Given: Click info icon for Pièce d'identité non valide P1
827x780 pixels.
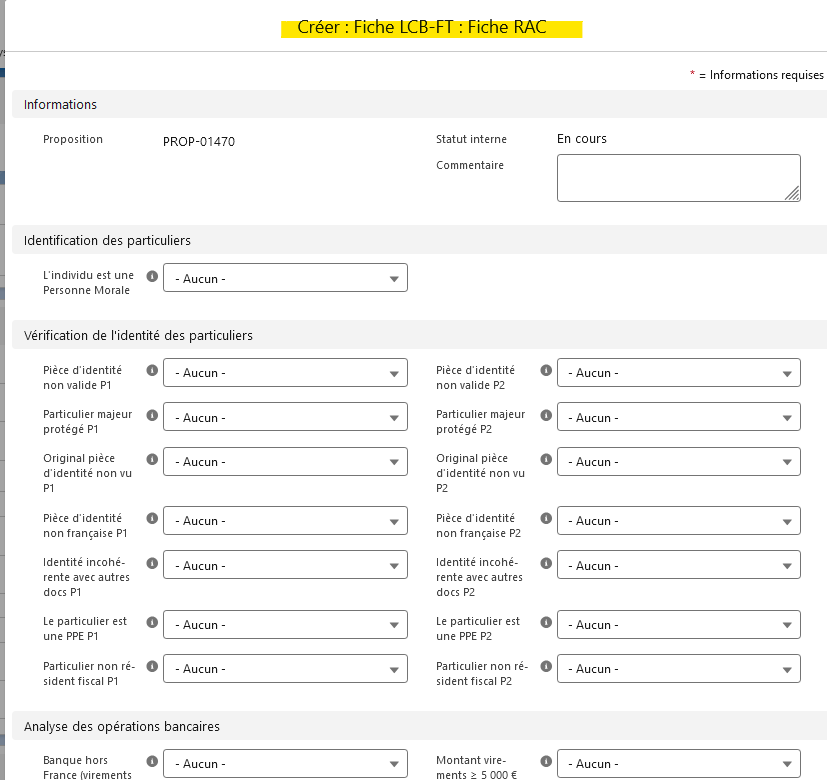Looking at the screenshot, I should (153, 370).
